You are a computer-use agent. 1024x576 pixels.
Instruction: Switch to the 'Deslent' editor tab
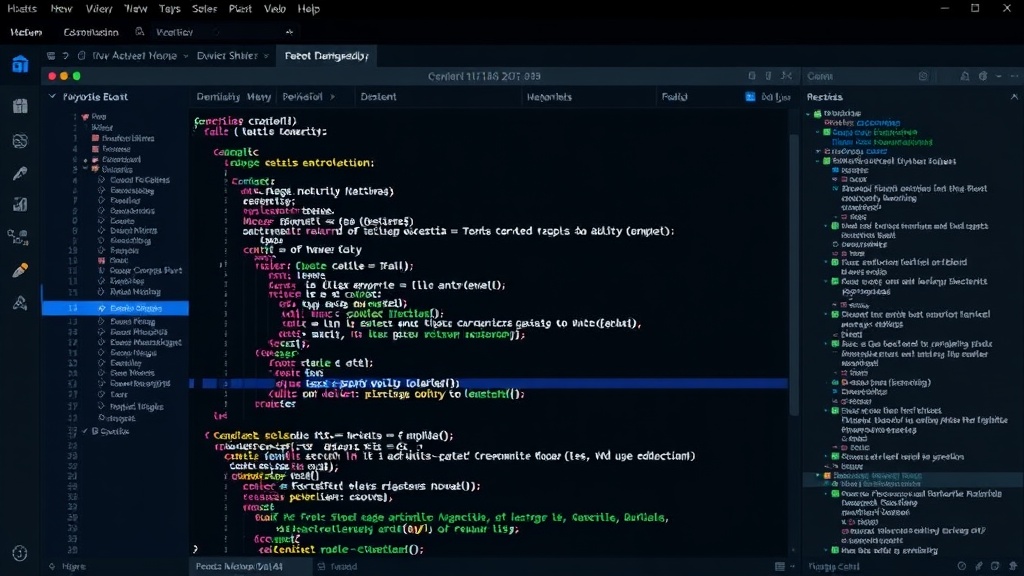[378, 97]
